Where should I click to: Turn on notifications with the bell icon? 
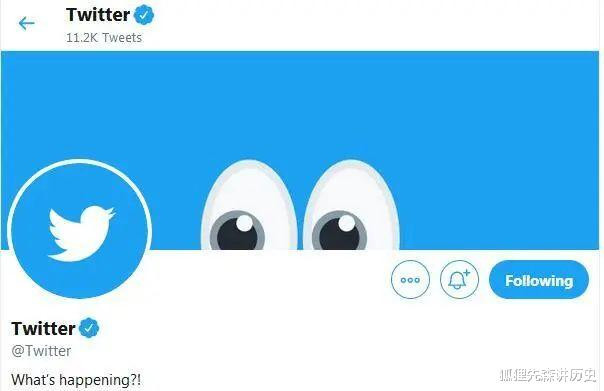459,280
